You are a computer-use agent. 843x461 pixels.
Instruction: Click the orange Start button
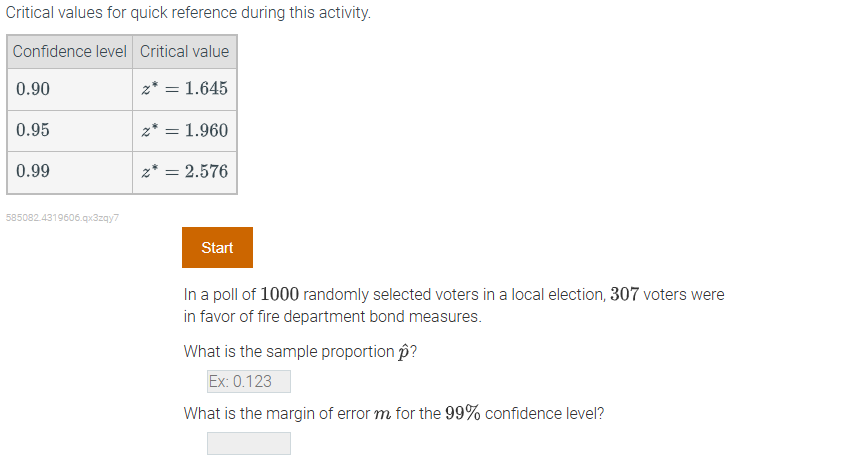pyautogui.click(x=217, y=248)
